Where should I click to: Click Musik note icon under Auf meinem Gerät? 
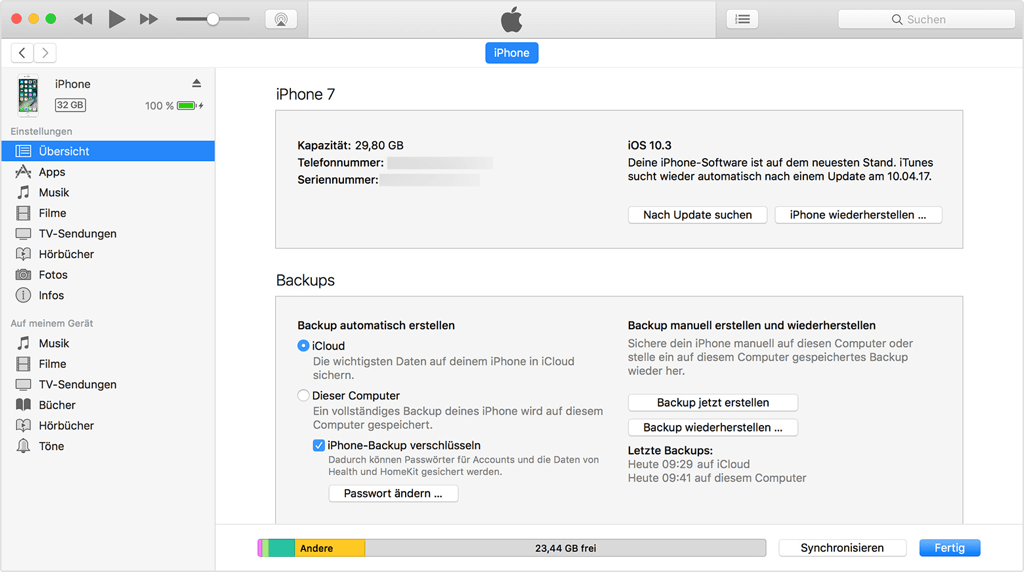pyautogui.click(x=24, y=343)
